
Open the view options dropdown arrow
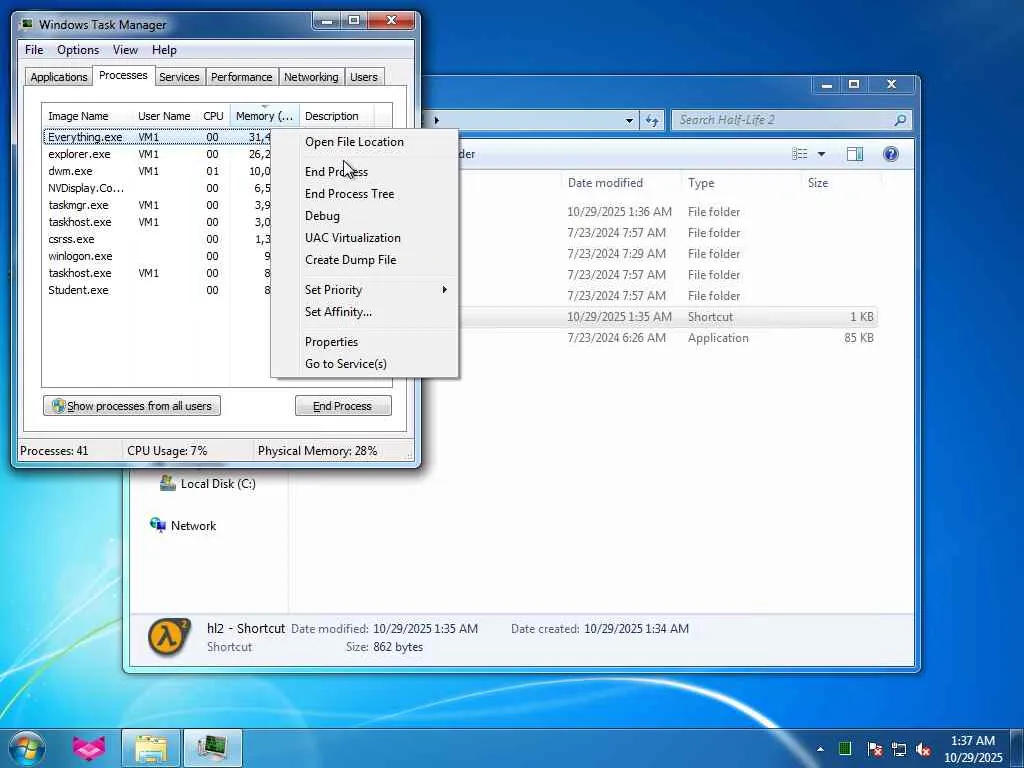[x=821, y=154]
